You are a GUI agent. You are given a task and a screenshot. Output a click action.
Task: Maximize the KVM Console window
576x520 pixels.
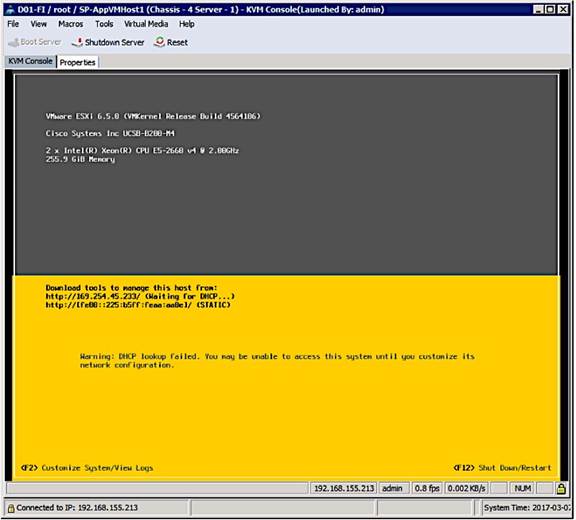point(550,10)
